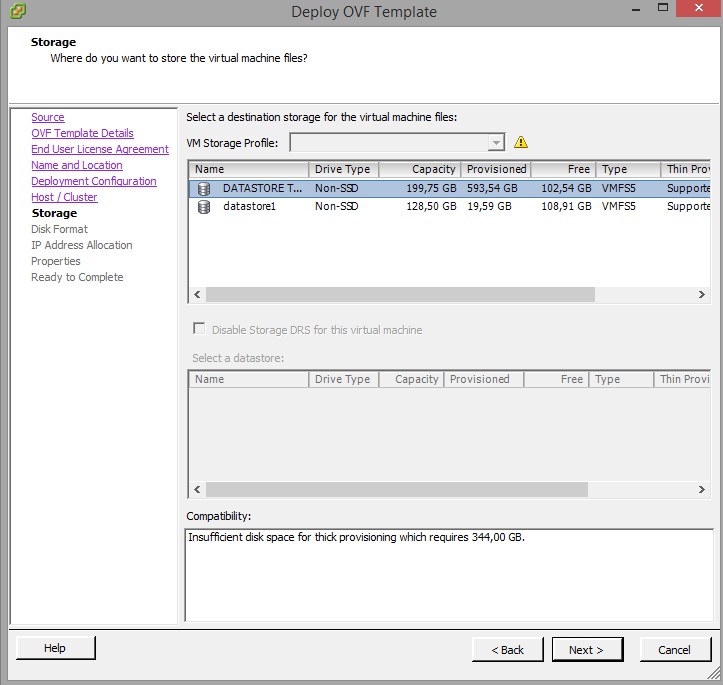Image resolution: width=723 pixels, height=685 pixels.
Task: Click the yellow warning icon beside storage profile
Action: (520, 142)
